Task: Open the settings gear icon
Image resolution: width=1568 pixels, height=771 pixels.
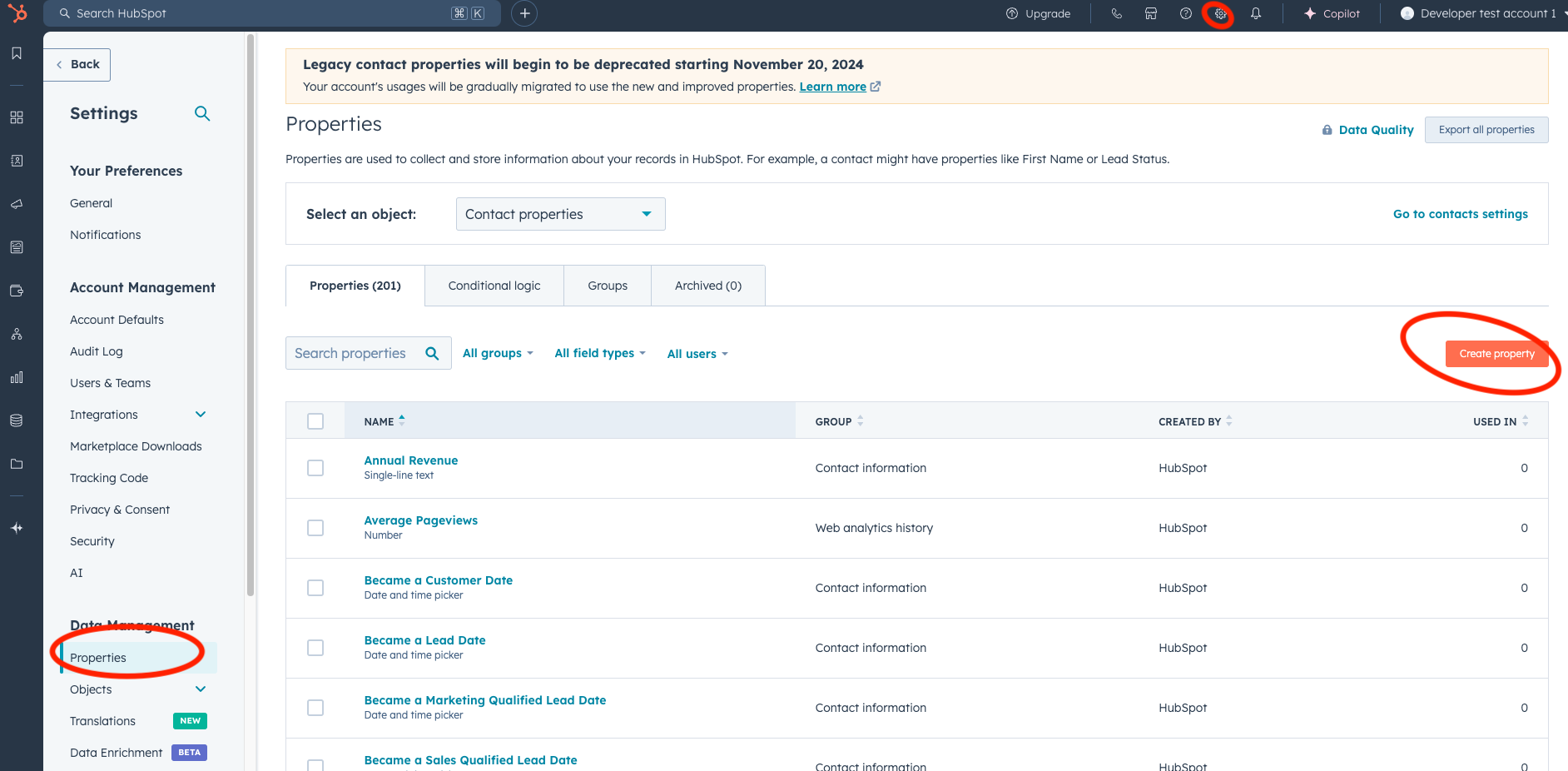Action: click(x=1220, y=14)
